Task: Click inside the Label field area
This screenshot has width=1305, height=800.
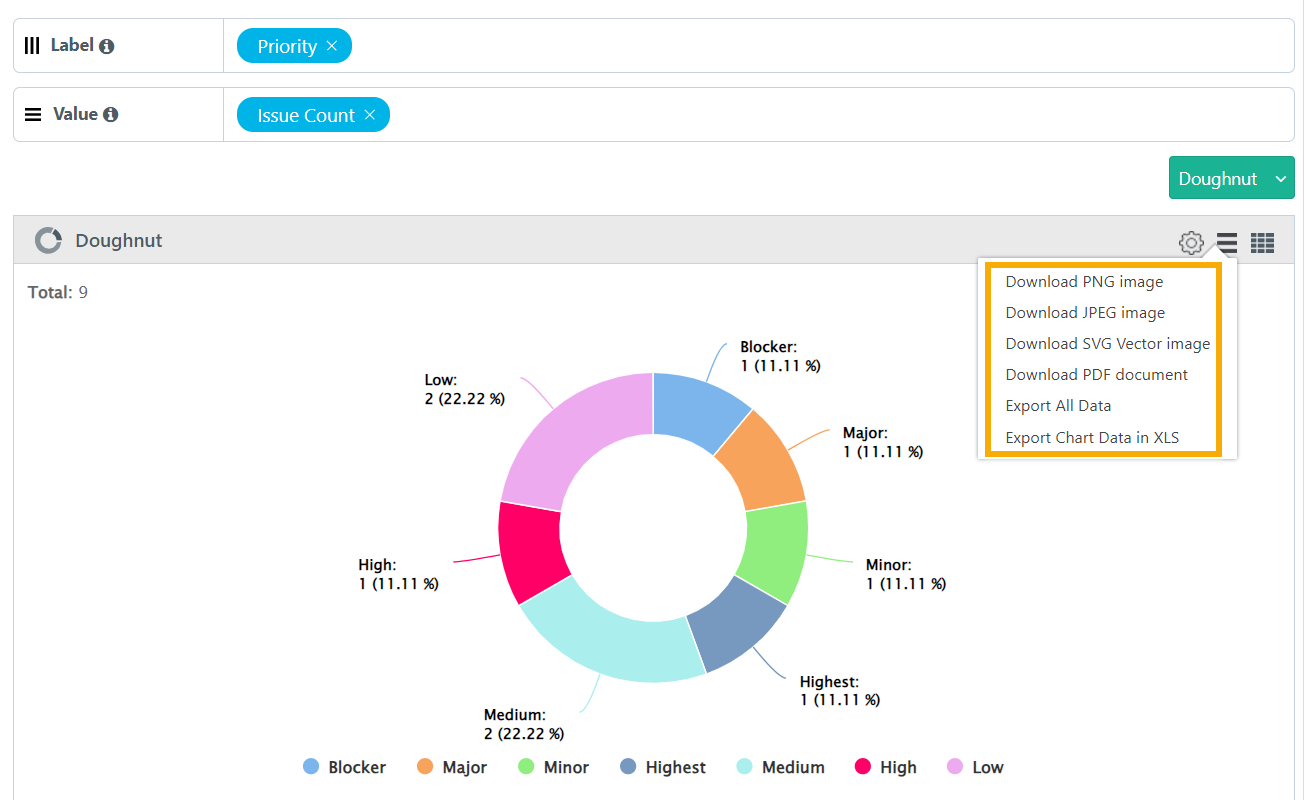Action: coord(758,46)
